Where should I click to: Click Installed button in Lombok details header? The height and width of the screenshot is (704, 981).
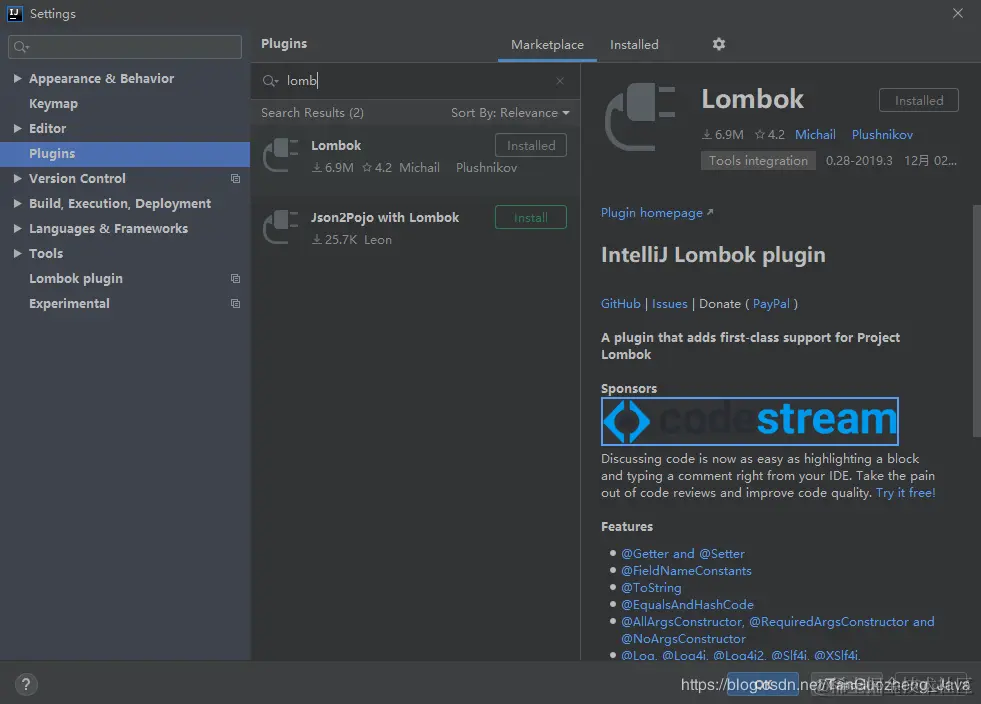(x=918, y=100)
